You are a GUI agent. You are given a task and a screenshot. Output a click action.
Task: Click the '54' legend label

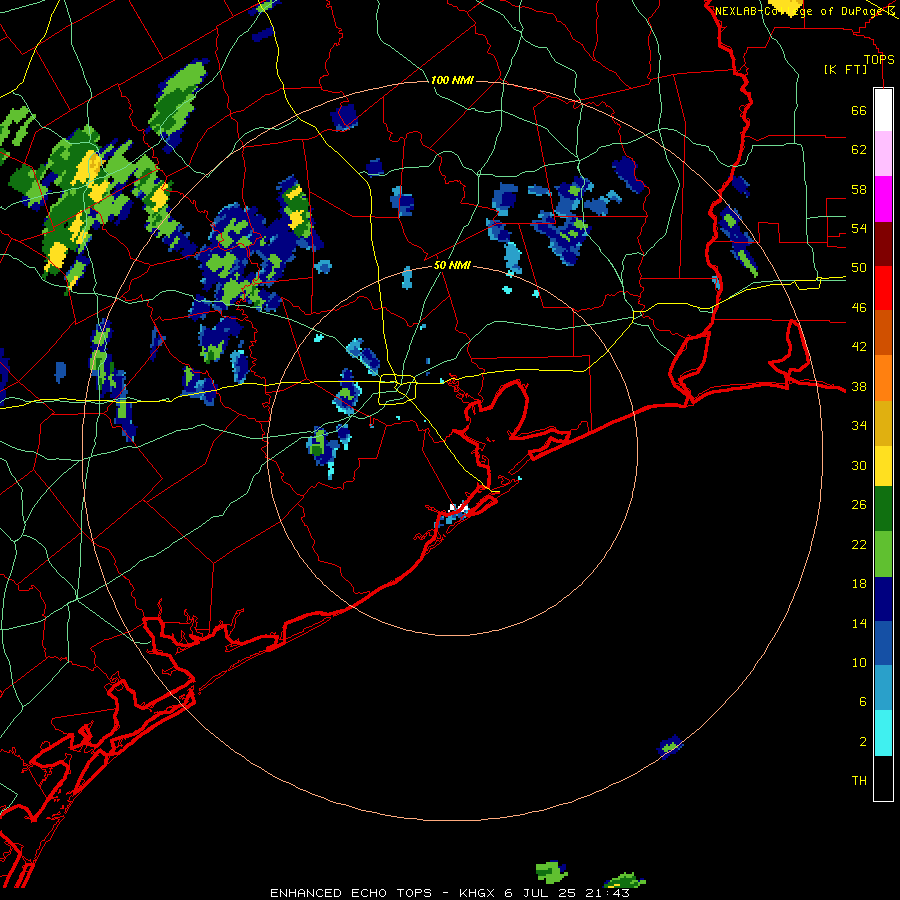tap(859, 228)
